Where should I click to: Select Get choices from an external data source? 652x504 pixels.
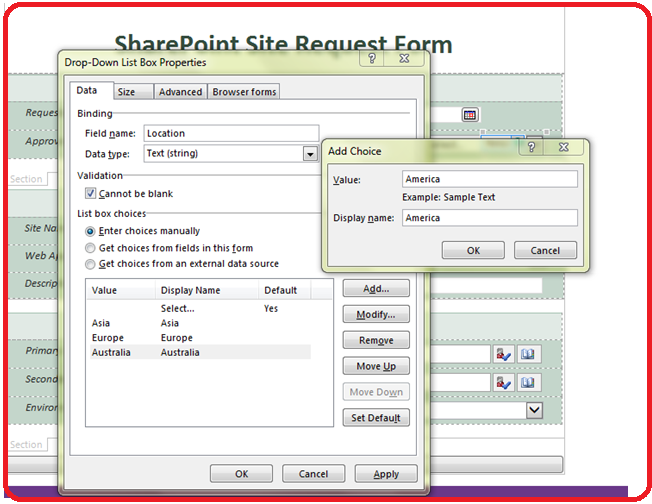90,264
